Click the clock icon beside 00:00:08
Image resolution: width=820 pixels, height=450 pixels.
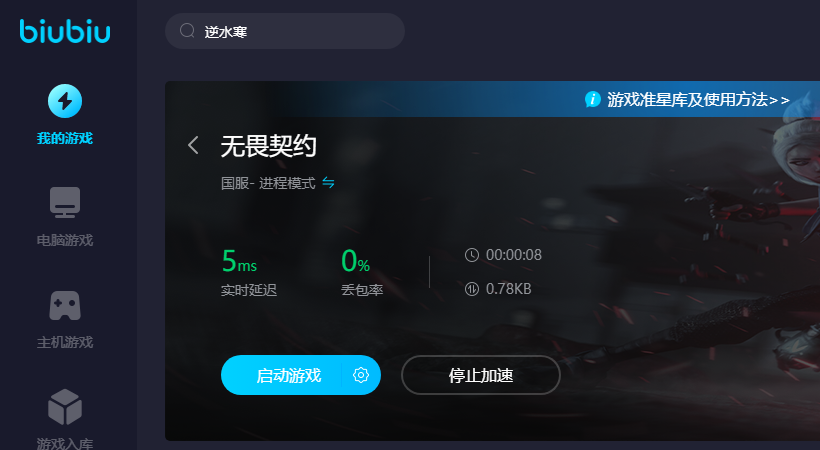[472, 255]
